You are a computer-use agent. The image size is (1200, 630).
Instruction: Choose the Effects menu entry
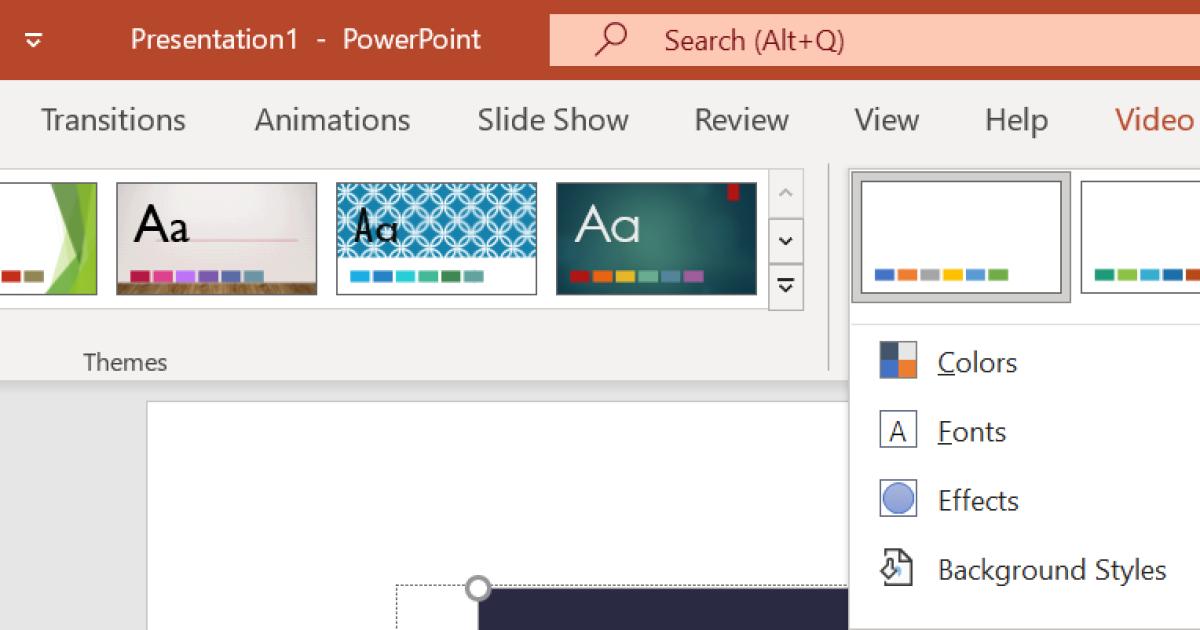978,500
